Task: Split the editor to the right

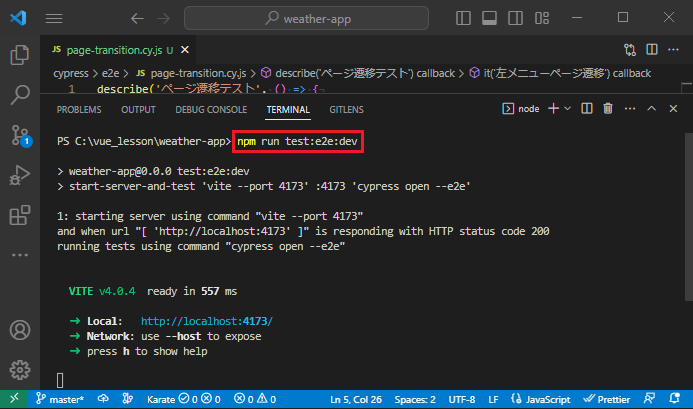Action: click(x=652, y=50)
